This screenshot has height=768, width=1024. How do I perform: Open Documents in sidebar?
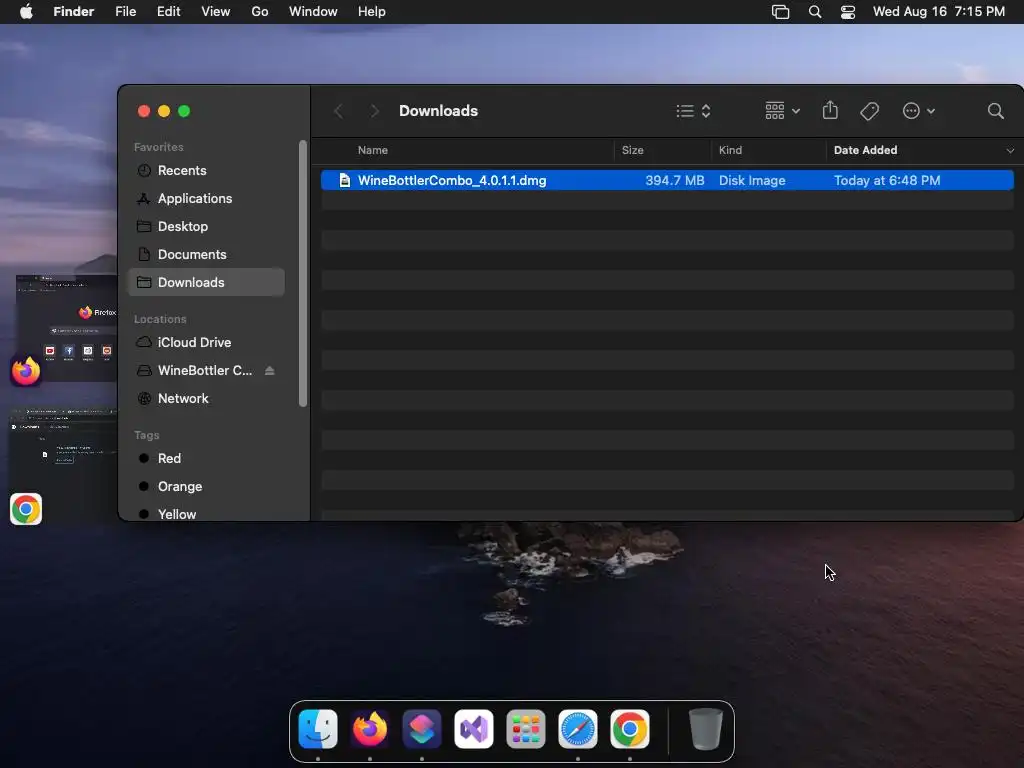tap(206, 255)
